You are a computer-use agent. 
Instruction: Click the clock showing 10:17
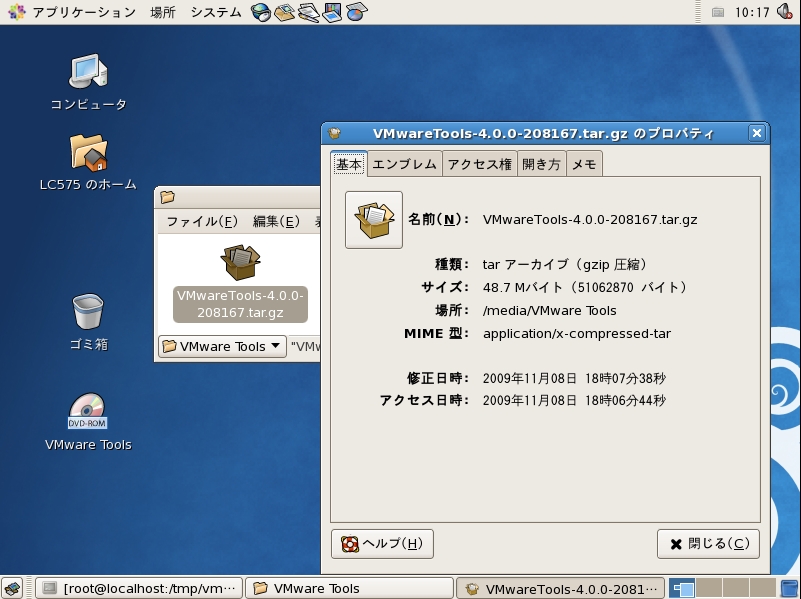coord(752,12)
